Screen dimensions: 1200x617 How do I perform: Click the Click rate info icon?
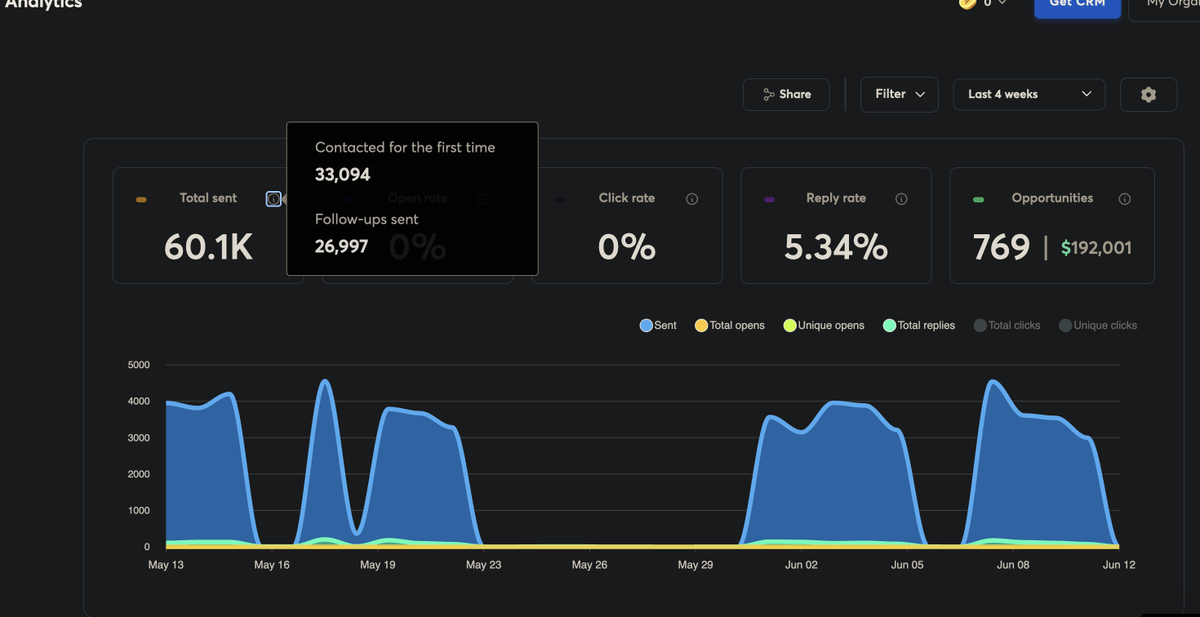(692, 199)
